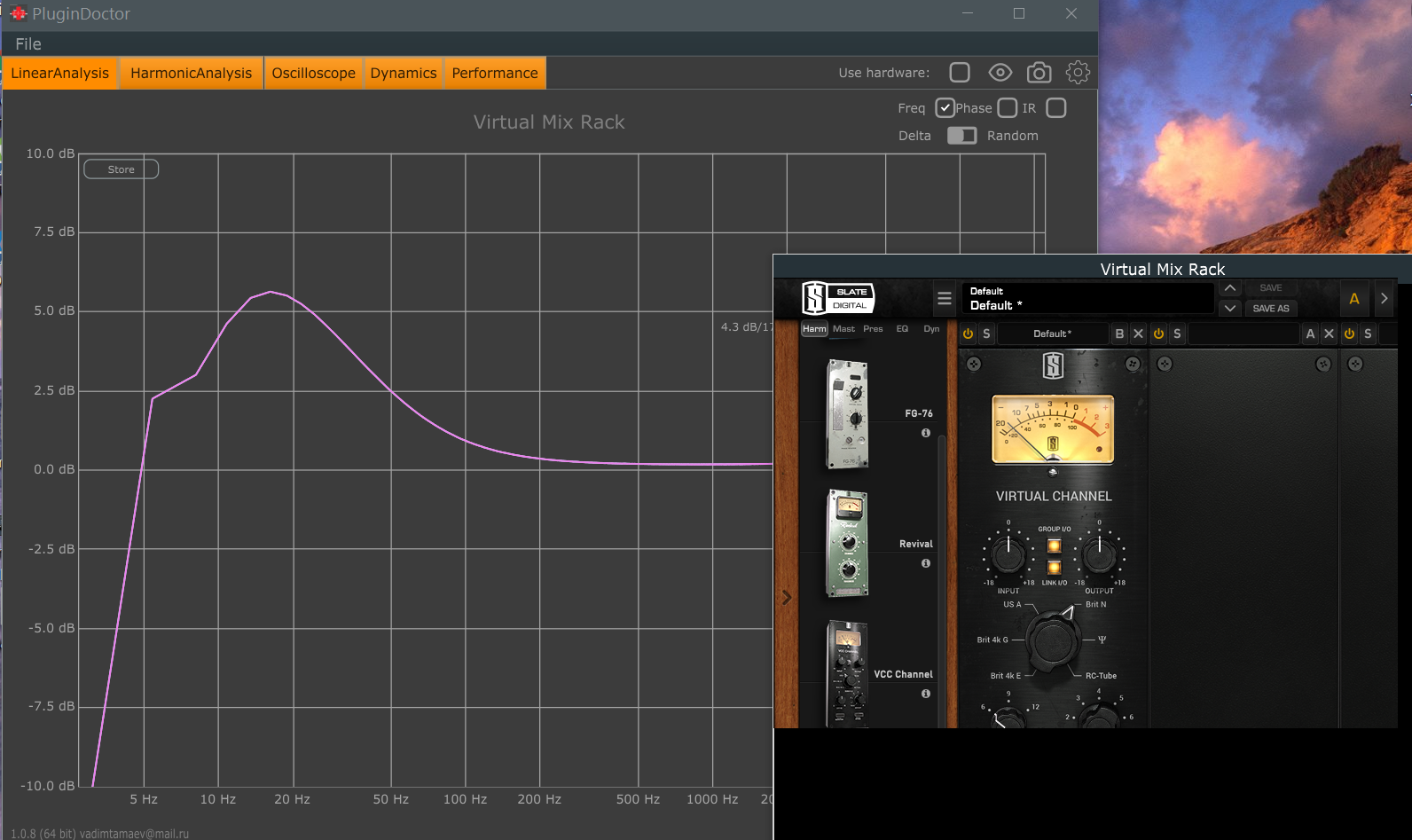Solo the first rack slot
Image resolution: width=1412 pixels, height=840 pixels.
(986, 334)
